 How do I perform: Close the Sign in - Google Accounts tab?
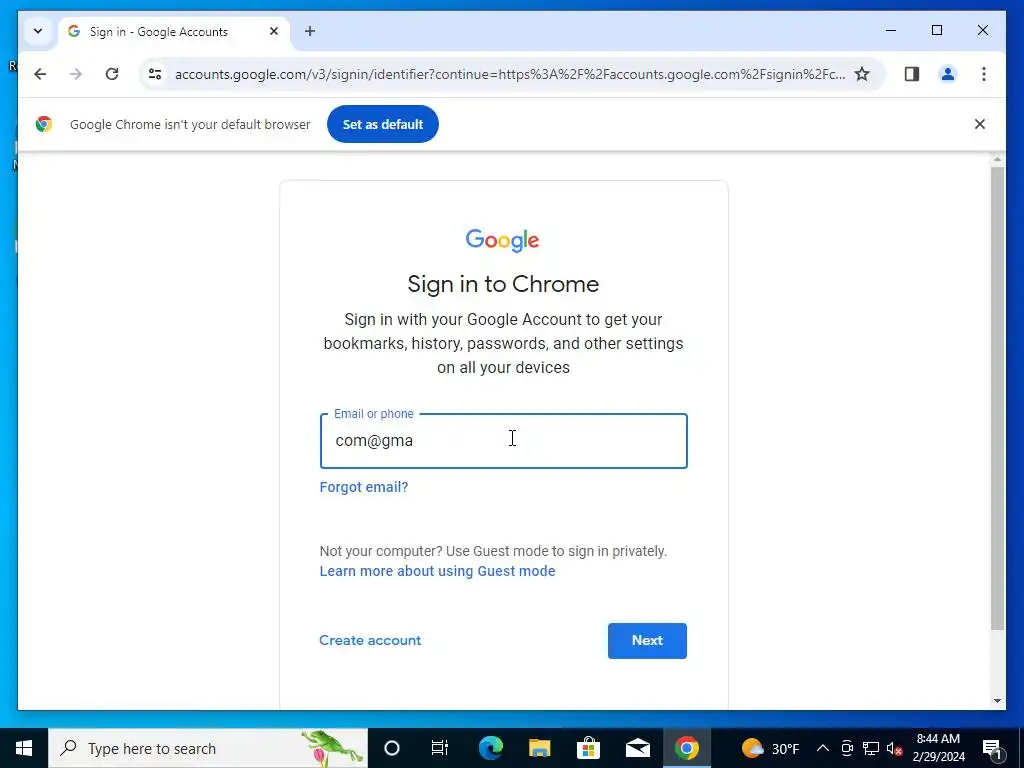click(274, 31)
